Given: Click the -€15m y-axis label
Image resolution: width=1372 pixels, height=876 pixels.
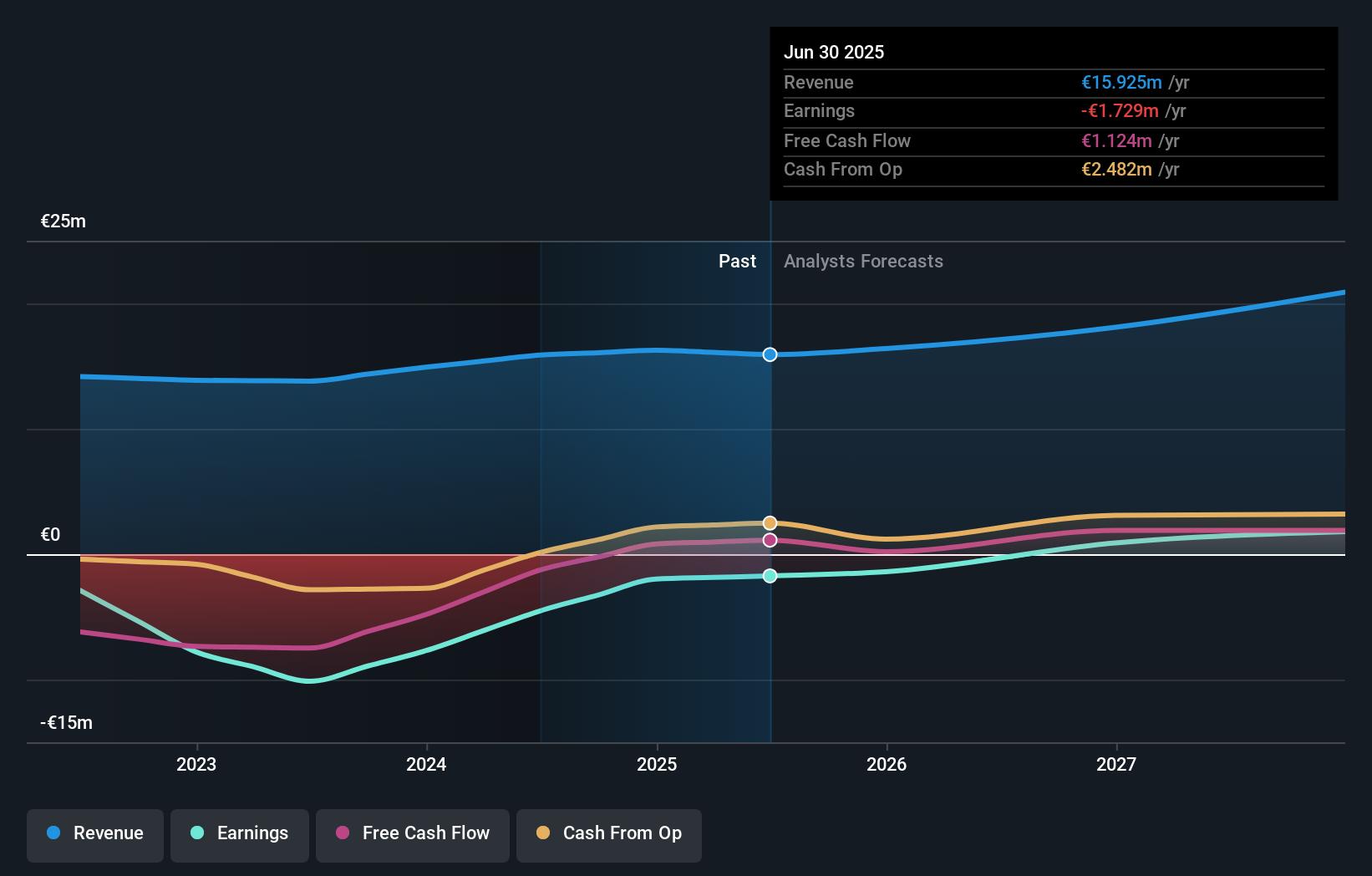Looking at the screenshot, I should (67, 723).
